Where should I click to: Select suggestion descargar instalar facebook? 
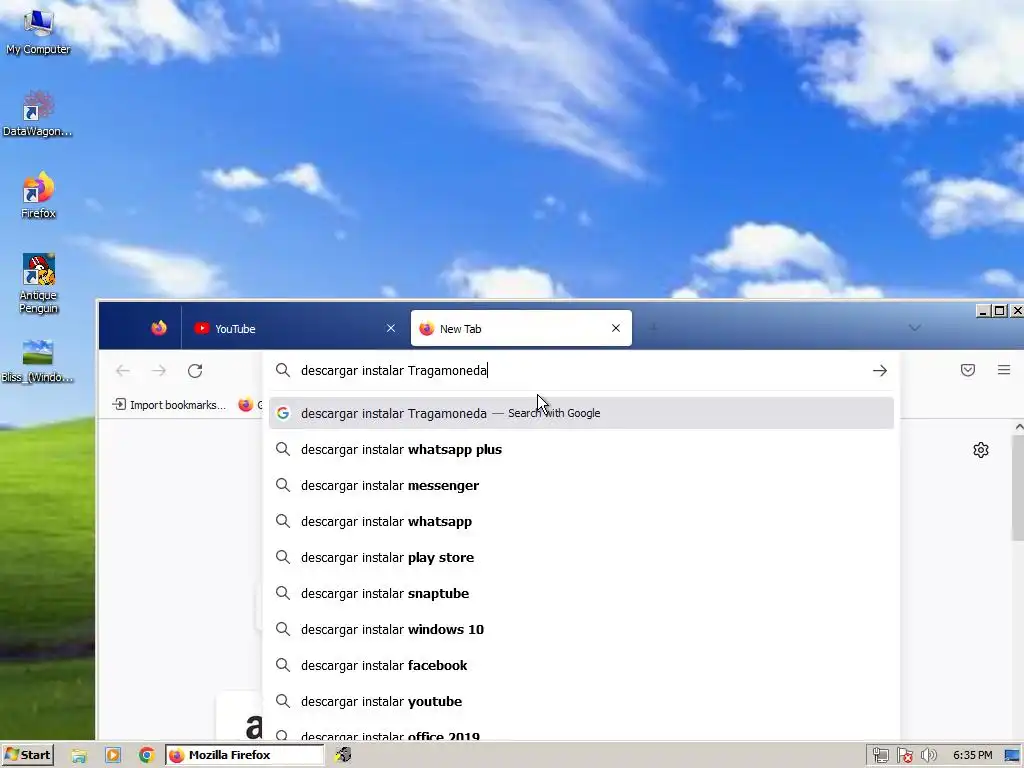pyautogui.click(x=581, y=665)
